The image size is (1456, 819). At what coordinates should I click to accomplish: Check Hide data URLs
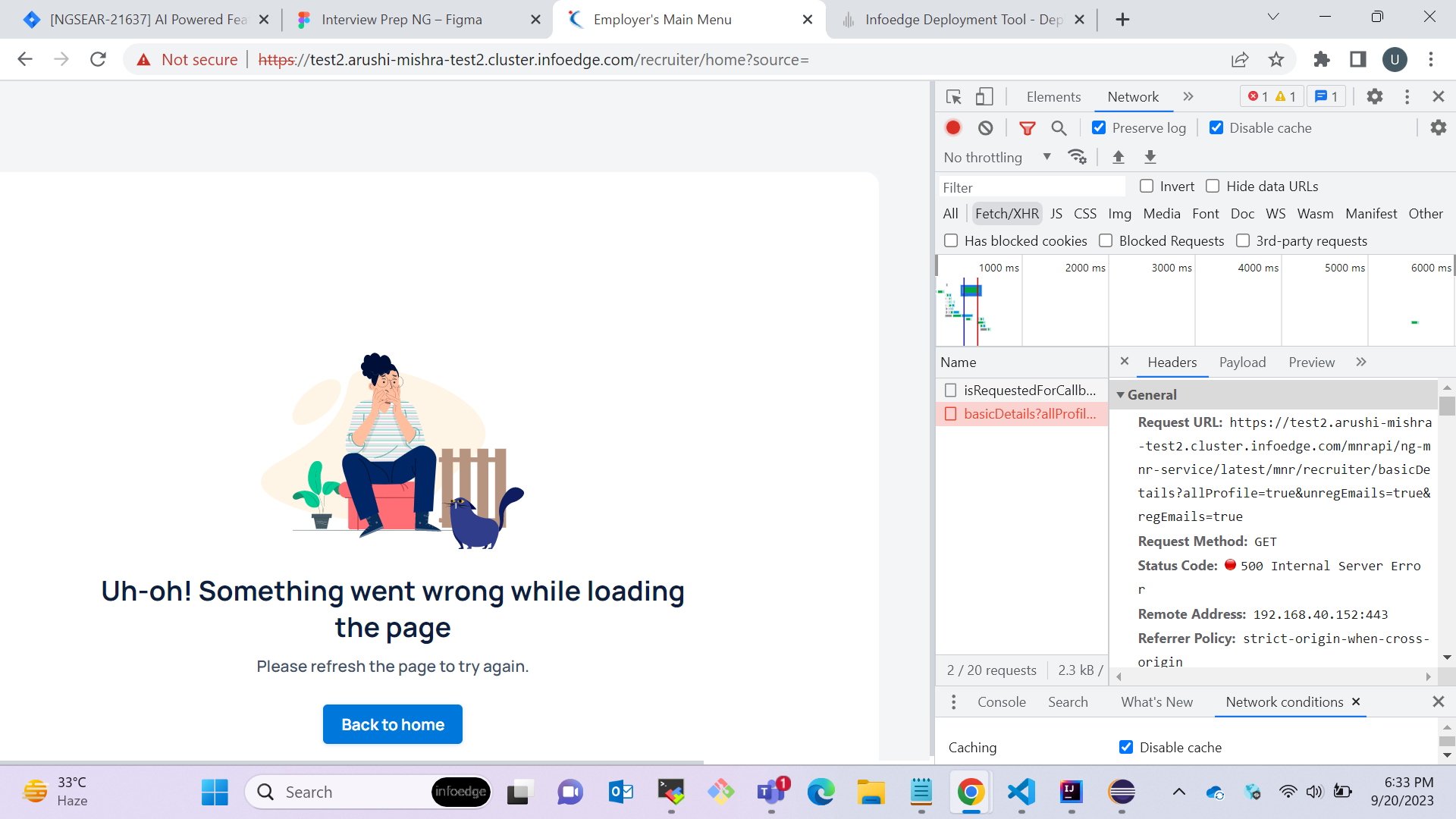click(x=1213, y=187)
